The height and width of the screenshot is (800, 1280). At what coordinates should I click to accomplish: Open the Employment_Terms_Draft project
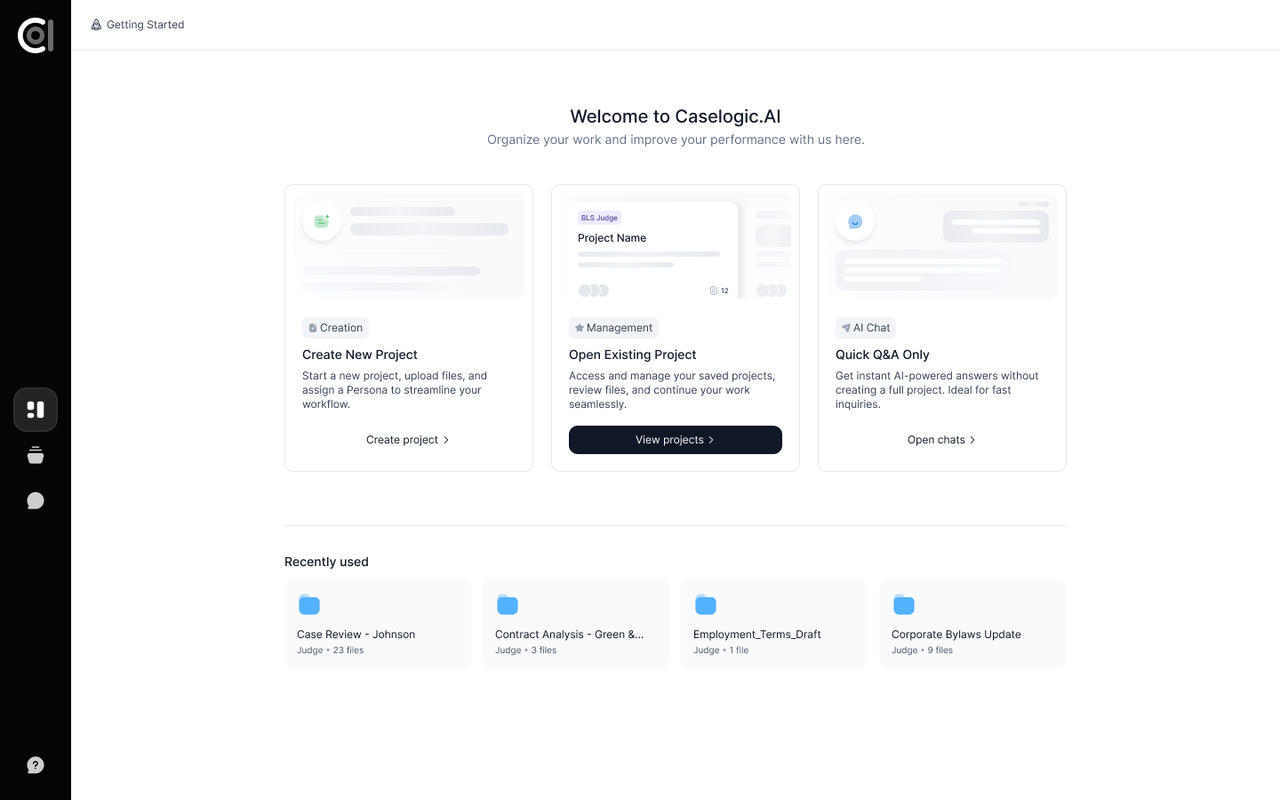[774, 624]
